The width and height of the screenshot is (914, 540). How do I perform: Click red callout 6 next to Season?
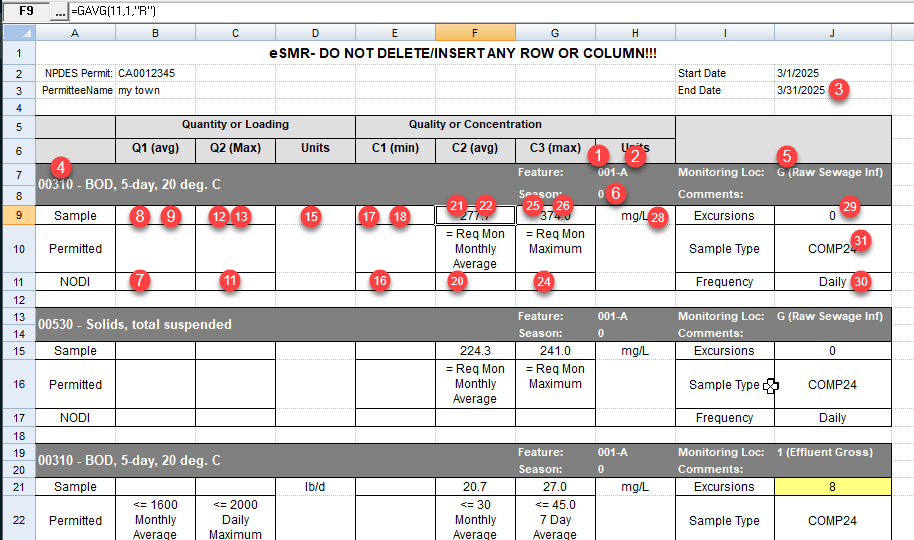tap(616, 193)
